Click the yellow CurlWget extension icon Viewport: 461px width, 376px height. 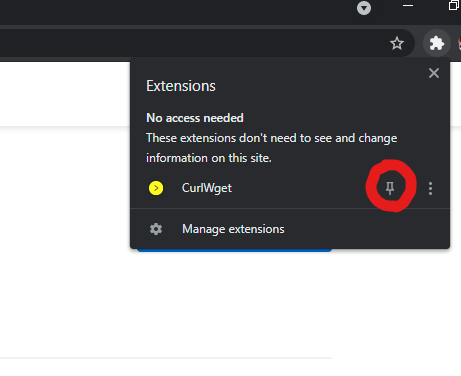click(x=156, y=188)
